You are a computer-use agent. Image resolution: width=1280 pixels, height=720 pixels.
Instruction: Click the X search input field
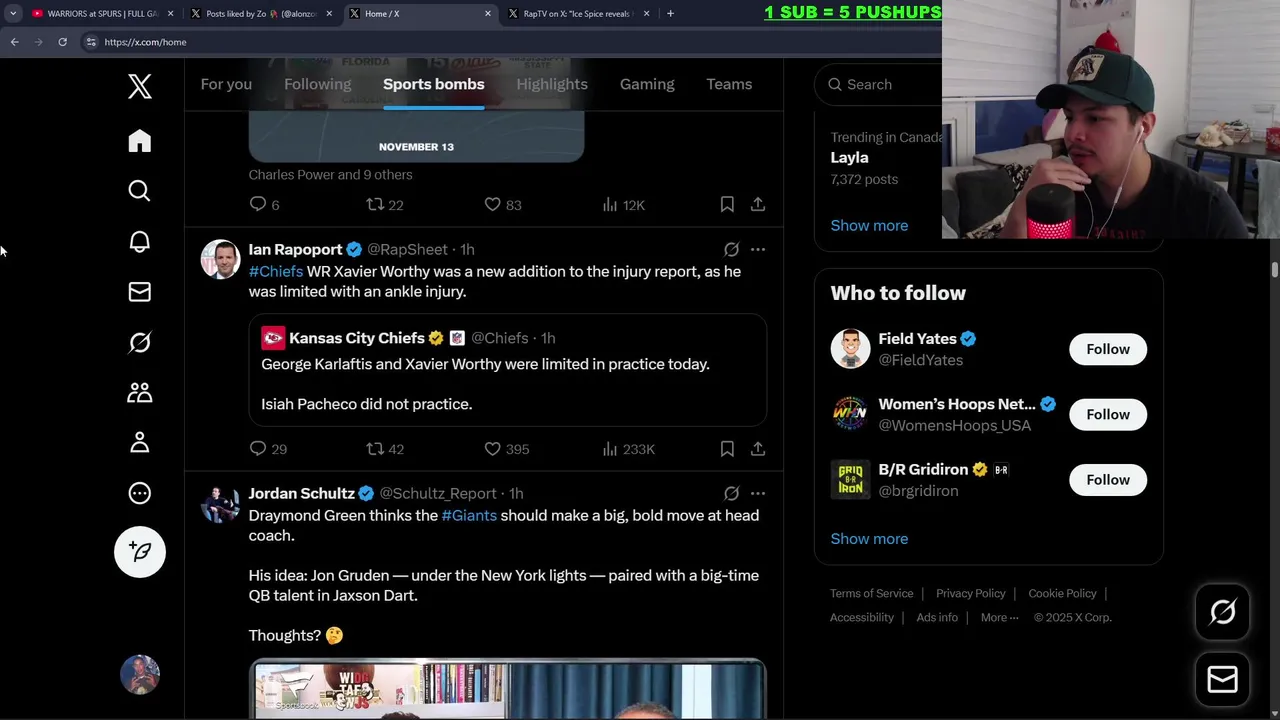880,84
